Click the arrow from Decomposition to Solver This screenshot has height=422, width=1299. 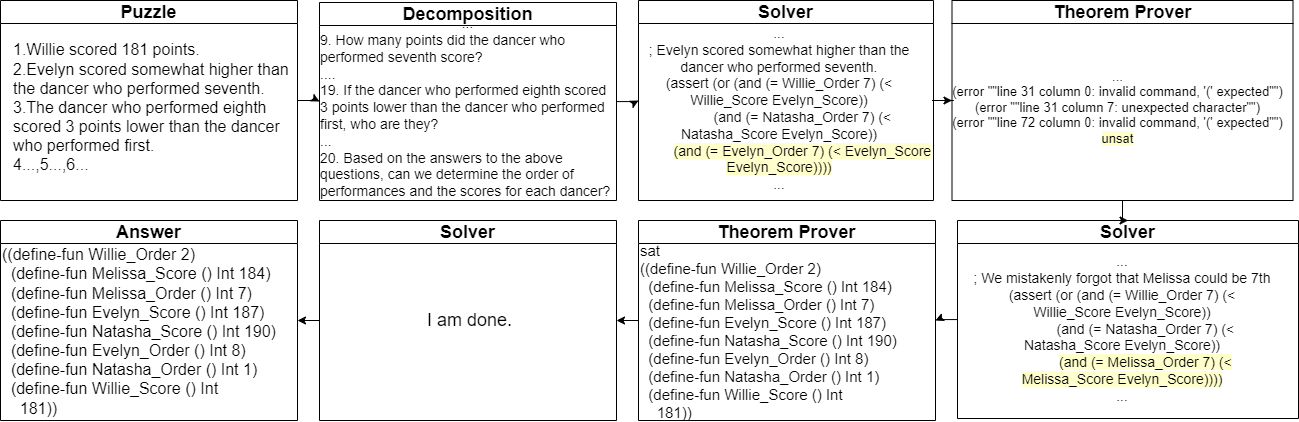click(x=628, y=101)
